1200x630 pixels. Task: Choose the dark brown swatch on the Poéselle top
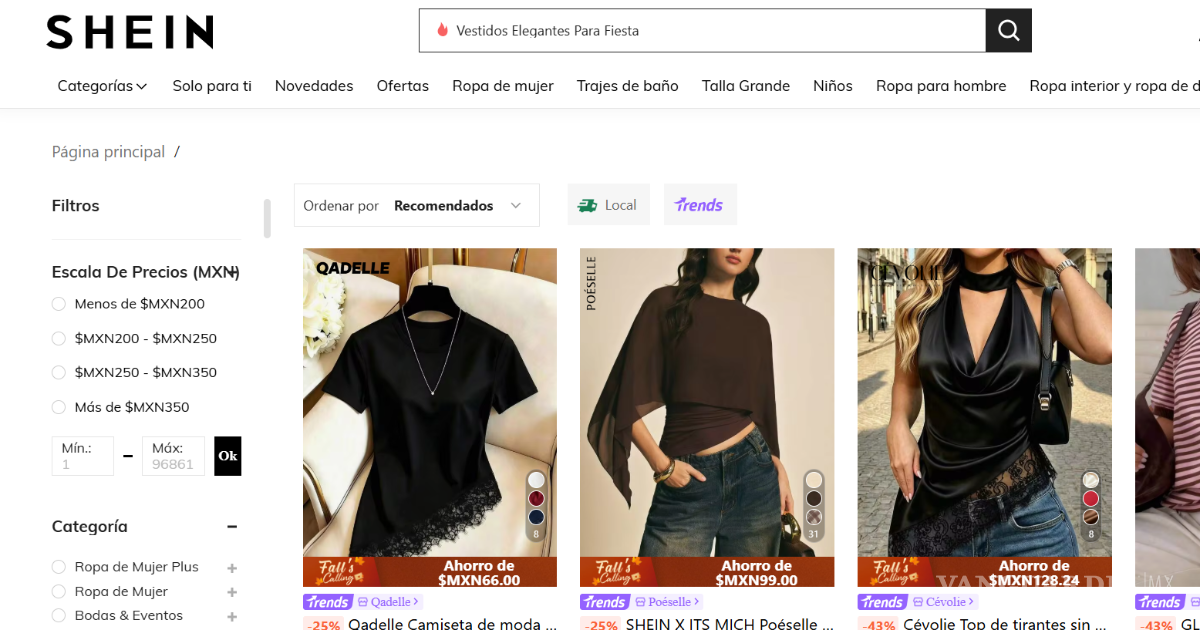pyautogui.click(x=814, y=498)
